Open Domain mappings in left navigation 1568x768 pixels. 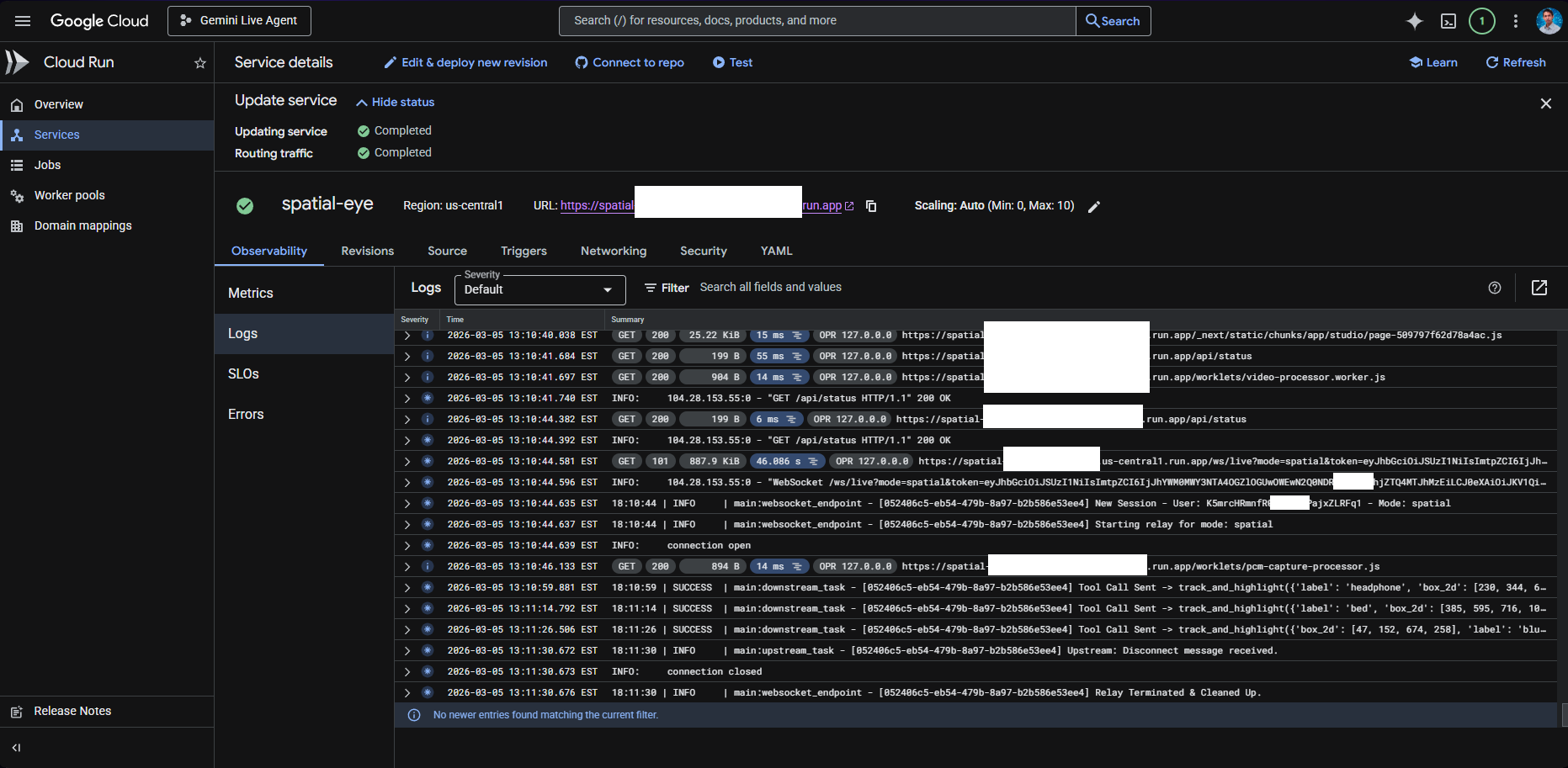point(107,226)
